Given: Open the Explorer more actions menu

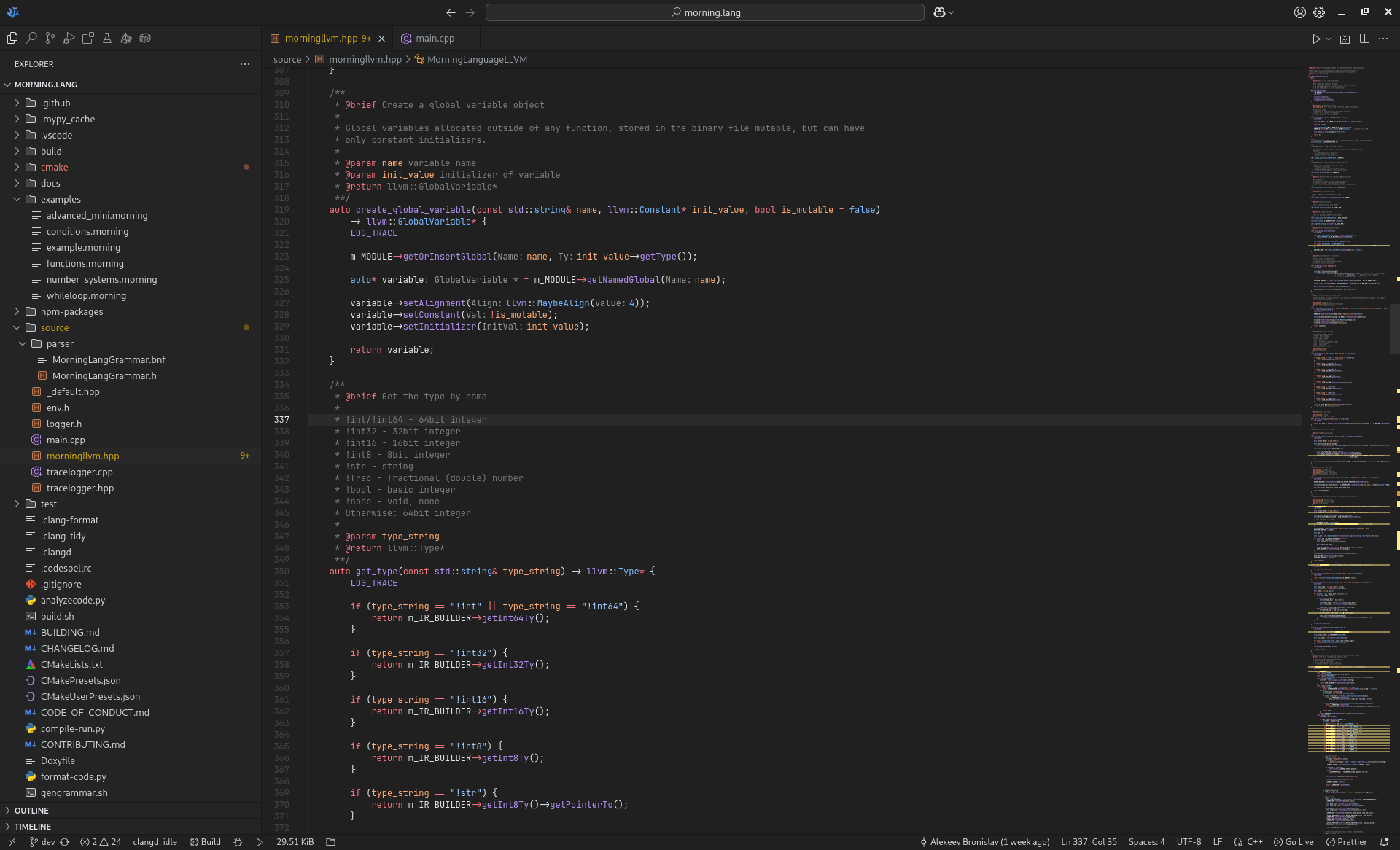Looking at the screenshot, I should pyautogui.click(x=245, y=64).
